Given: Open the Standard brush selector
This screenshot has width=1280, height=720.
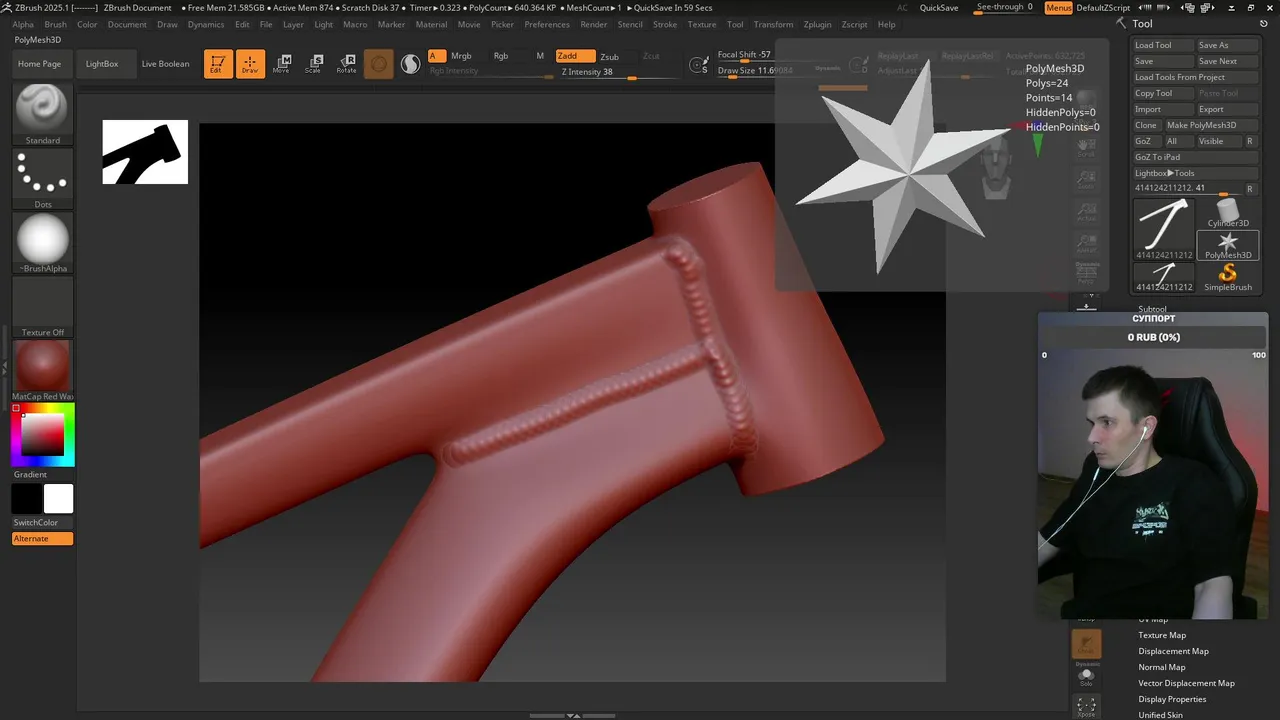Looking at the screenshot, I should pyautogui.click(x=42, y=114).
